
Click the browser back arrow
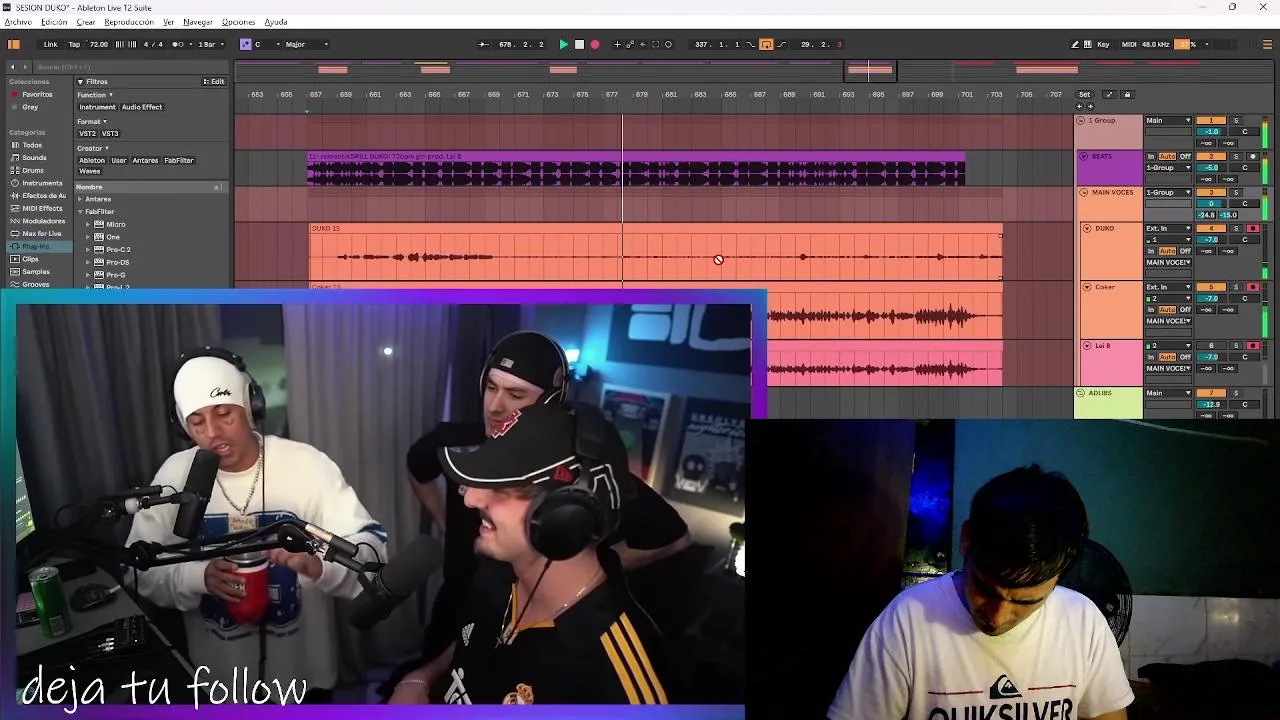pos(13,67)
